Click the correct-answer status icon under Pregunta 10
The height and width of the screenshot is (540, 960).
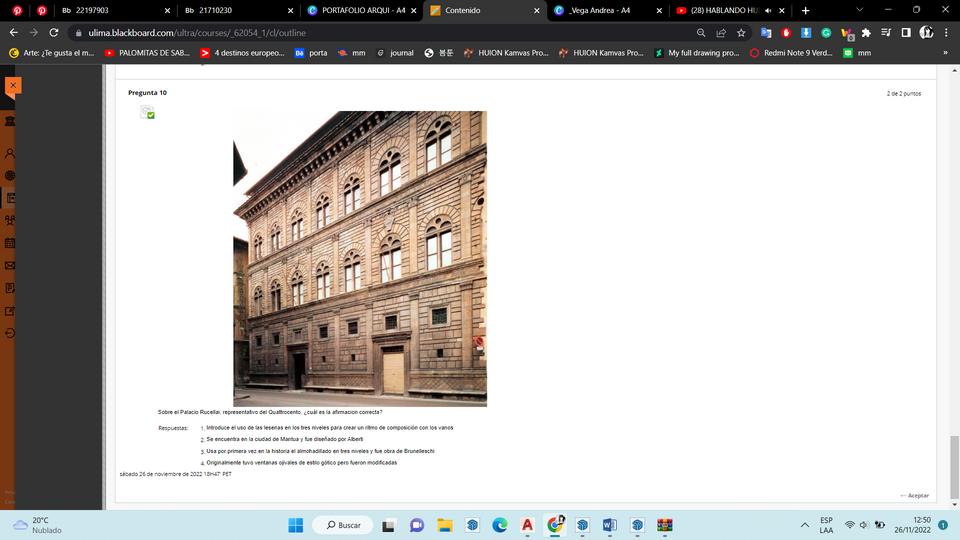(x=147, y=112)
